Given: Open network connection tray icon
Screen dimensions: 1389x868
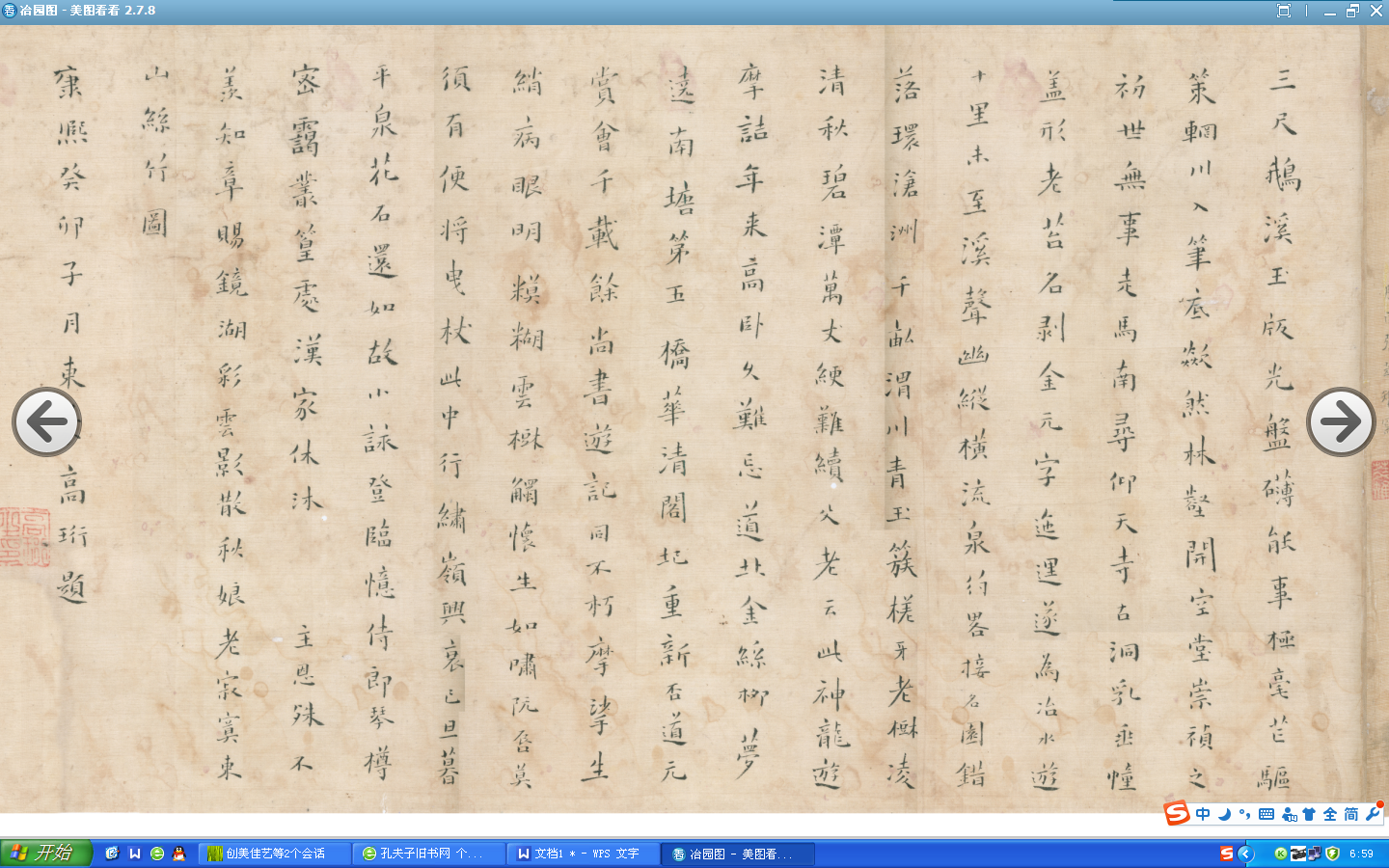Looking at the screenshot, I should (x=1314, y=854).
